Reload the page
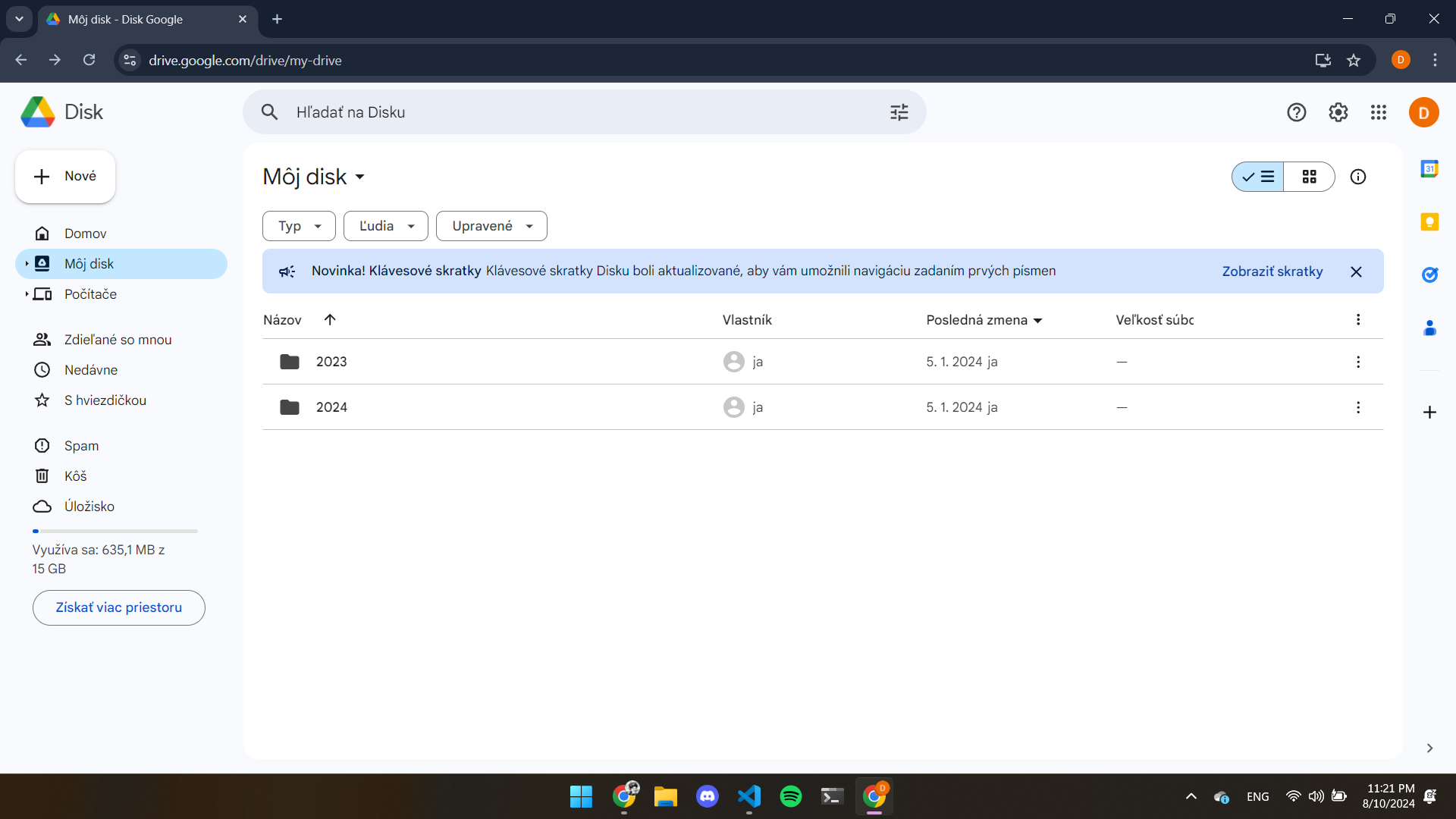 [x=89, y=60]
